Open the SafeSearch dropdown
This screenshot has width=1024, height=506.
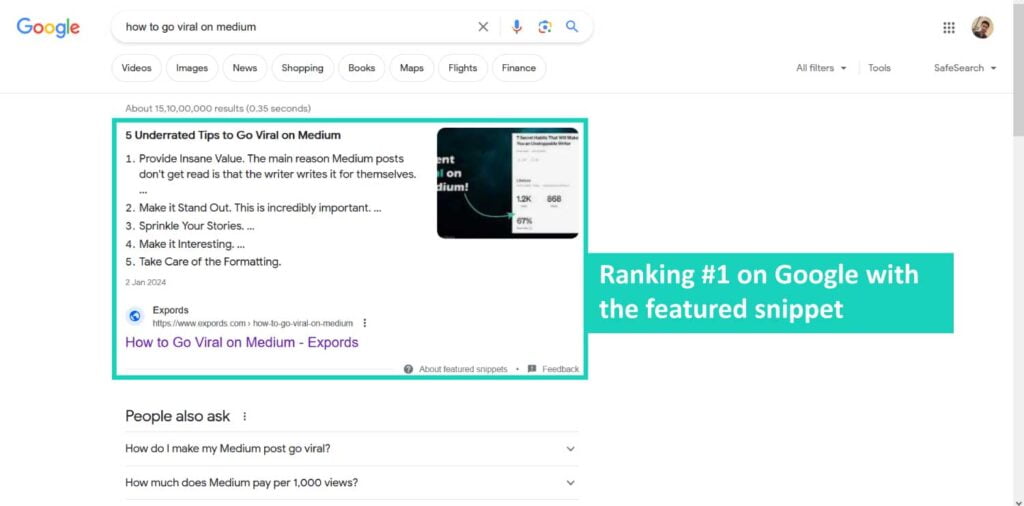965,68
